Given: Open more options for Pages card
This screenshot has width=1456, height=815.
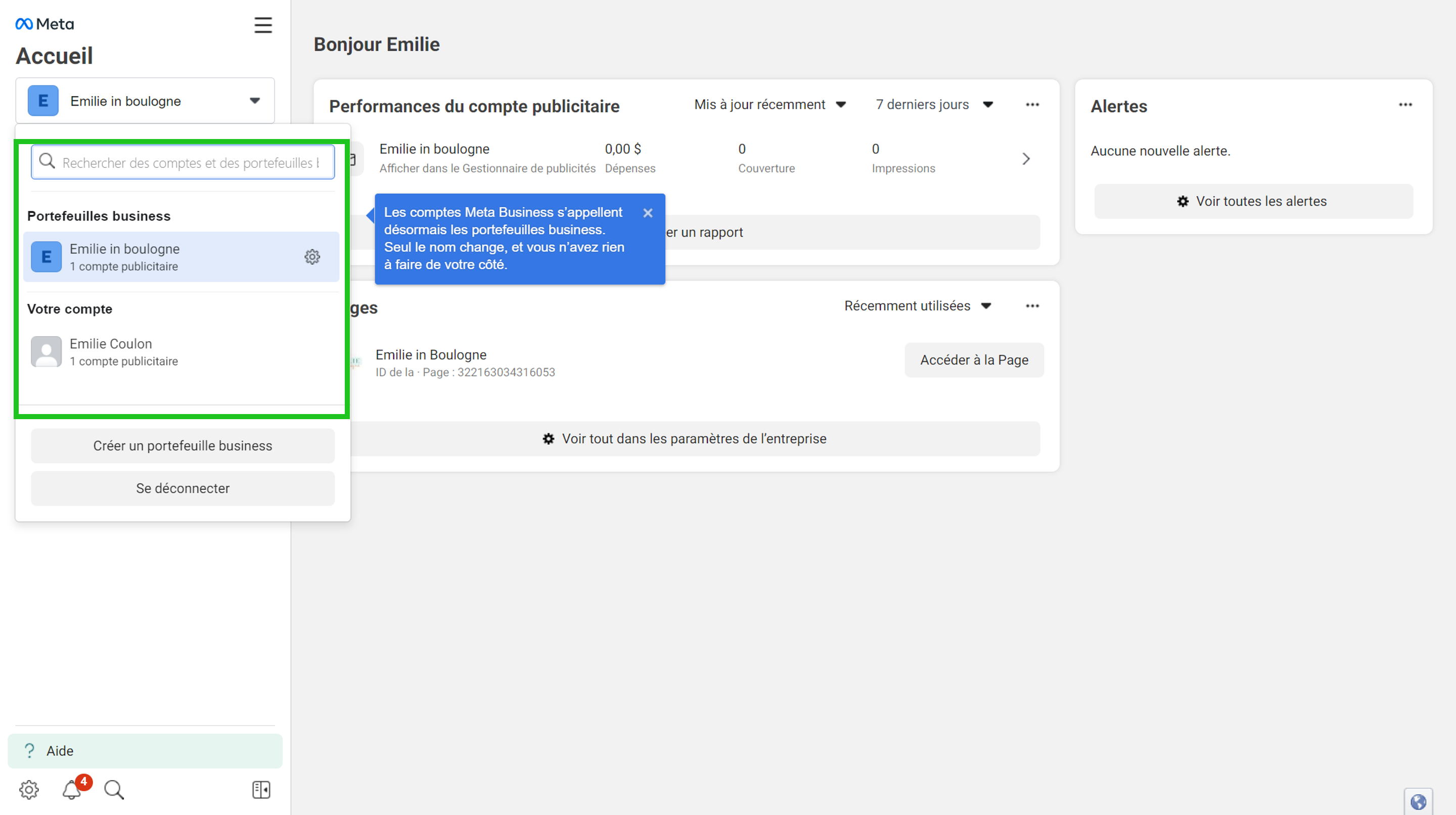Looking at the screenshot, I should [1032, 306].
